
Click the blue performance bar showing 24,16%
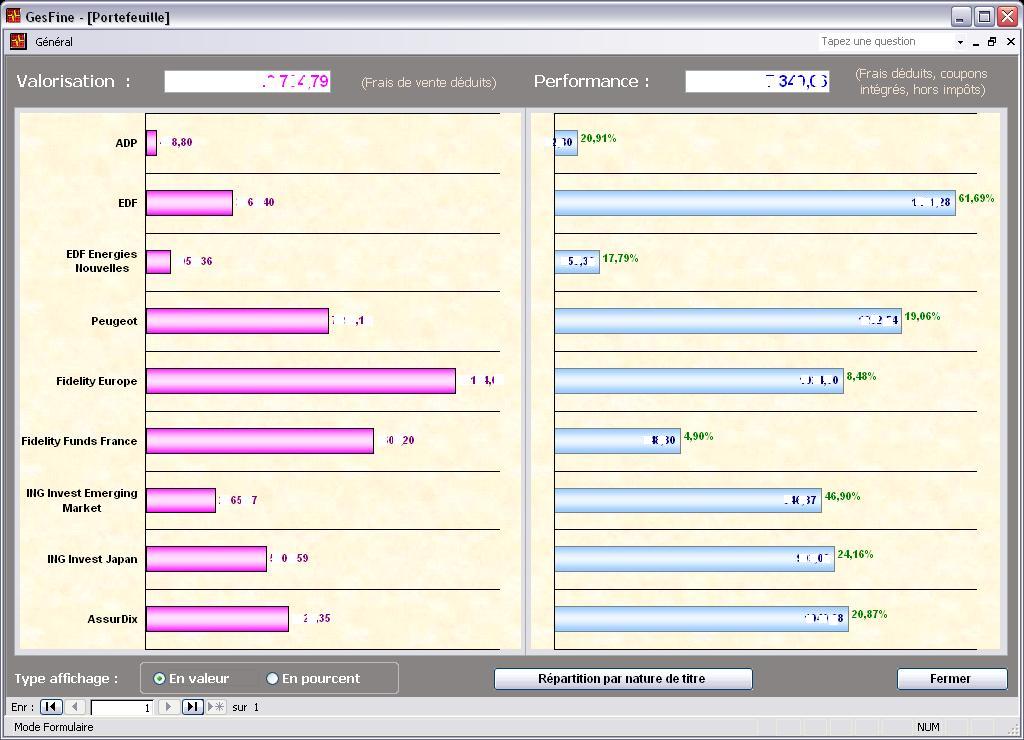[694, 559]
